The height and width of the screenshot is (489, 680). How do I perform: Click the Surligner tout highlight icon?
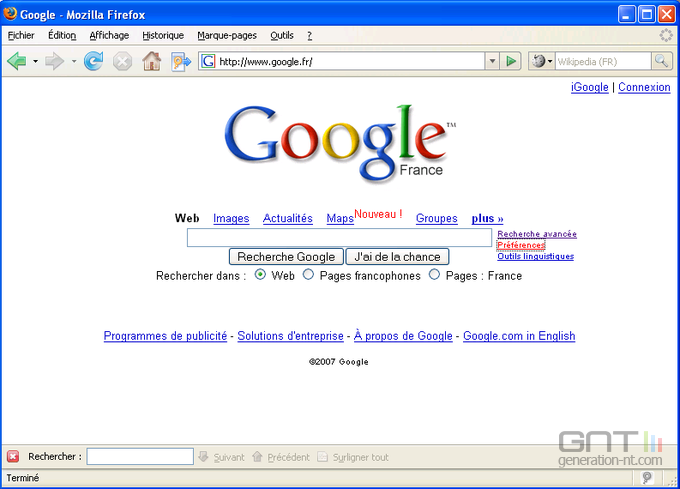(322, 456)
